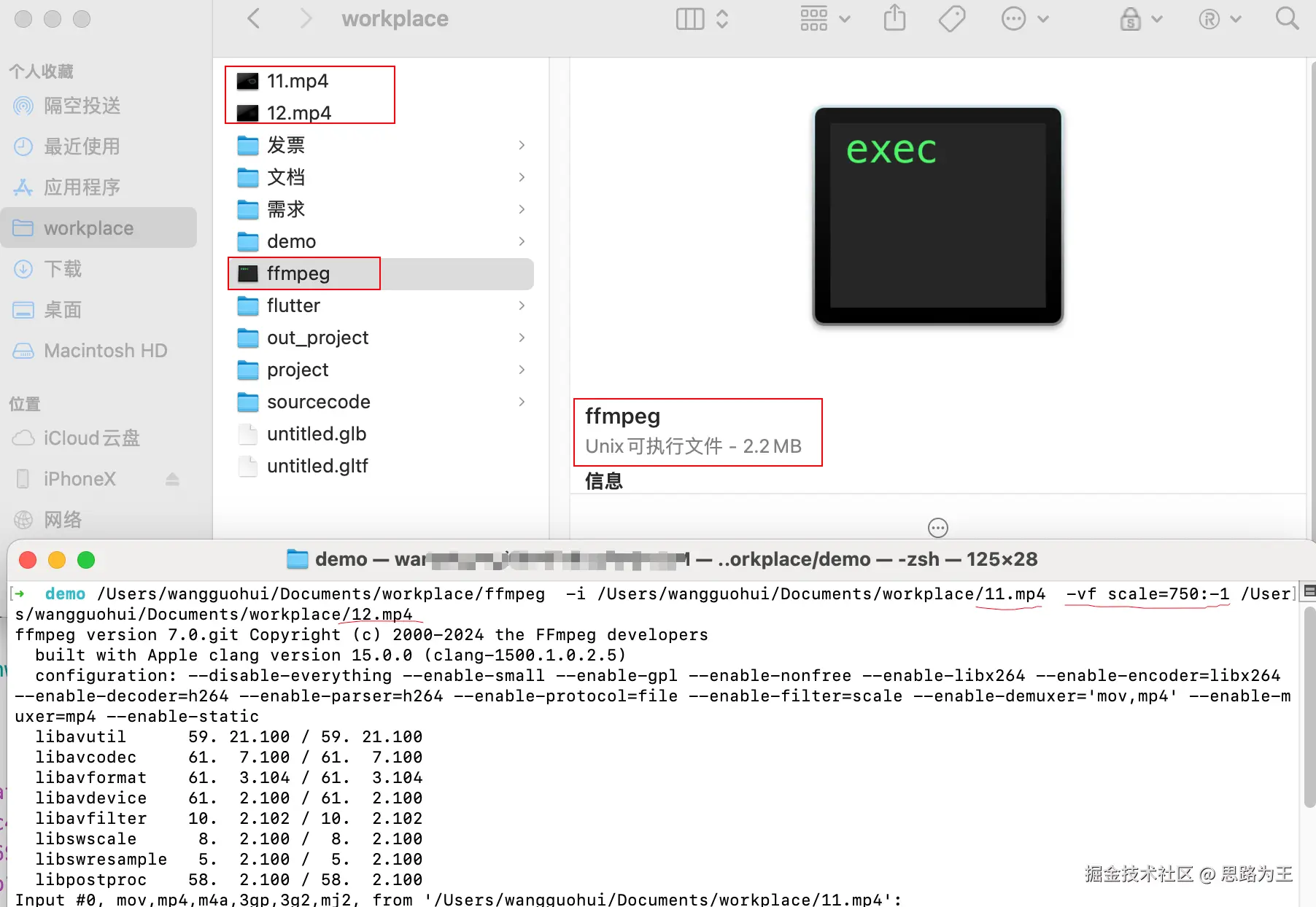1316x907 pixels.
Task: Expand the demo folder chevron
Action: point(522,241)
